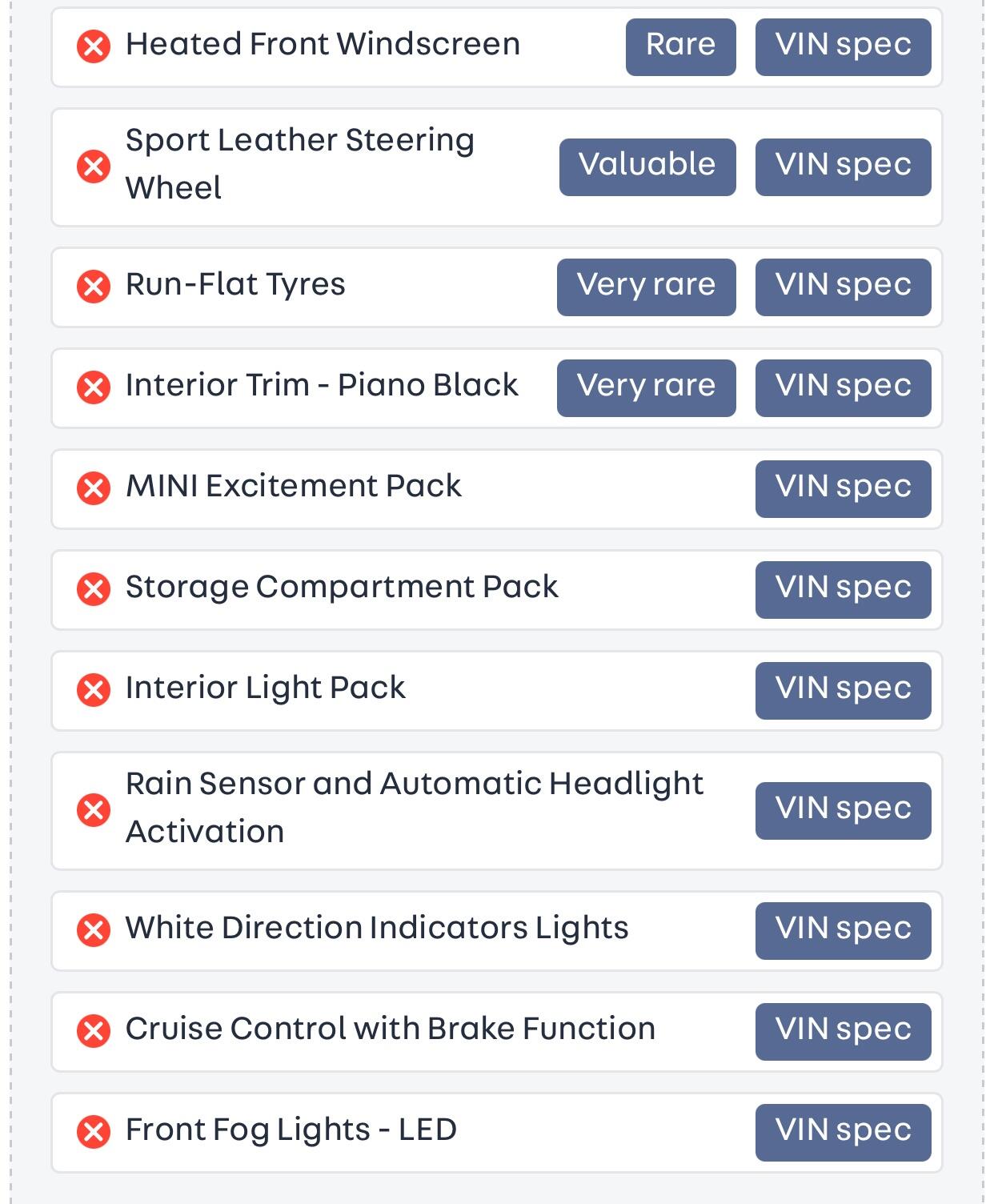Click the red X icon next to MINI Excitement Pack

click(x=94, y=488)
